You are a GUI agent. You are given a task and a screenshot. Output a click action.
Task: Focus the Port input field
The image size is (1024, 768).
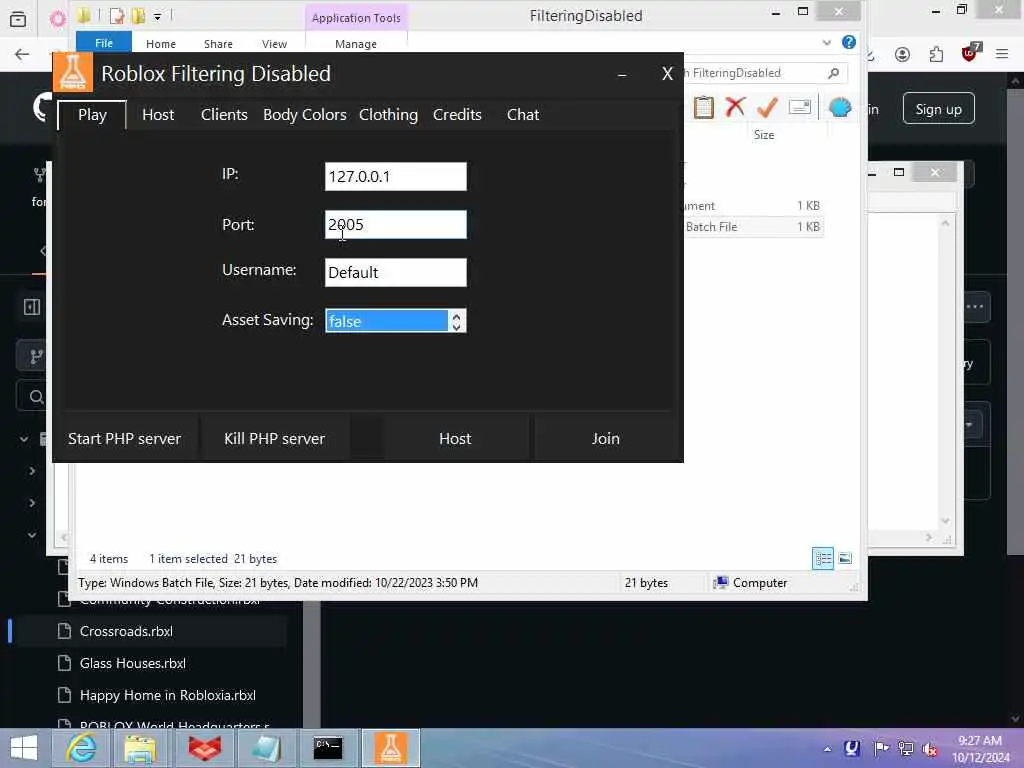point(396,225)
